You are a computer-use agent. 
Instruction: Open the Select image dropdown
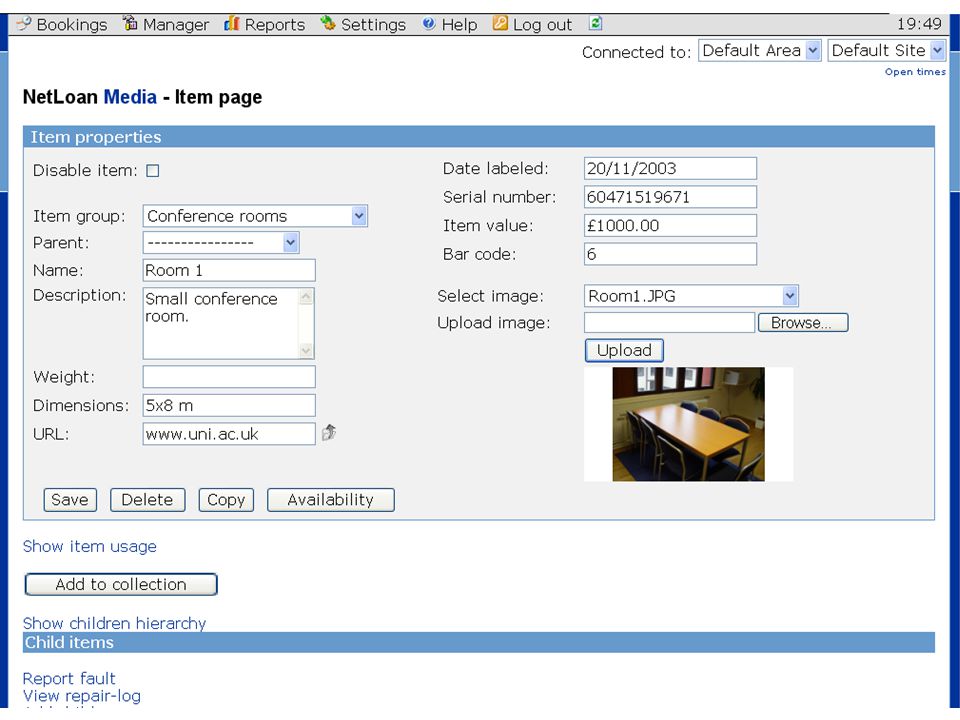click(691, 296)
